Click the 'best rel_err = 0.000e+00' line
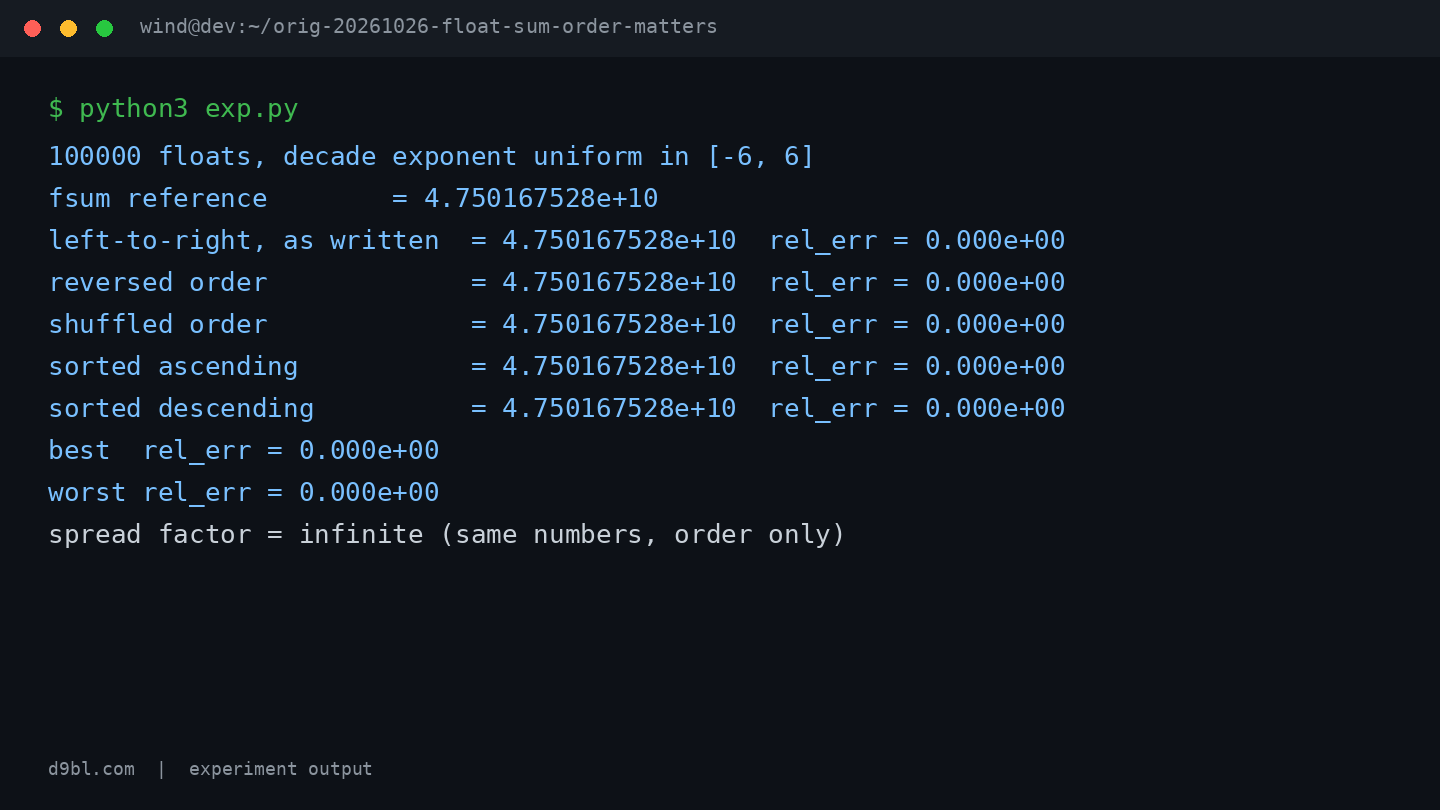The height and width of the screenshot is (810, 1440). (244, 451)
